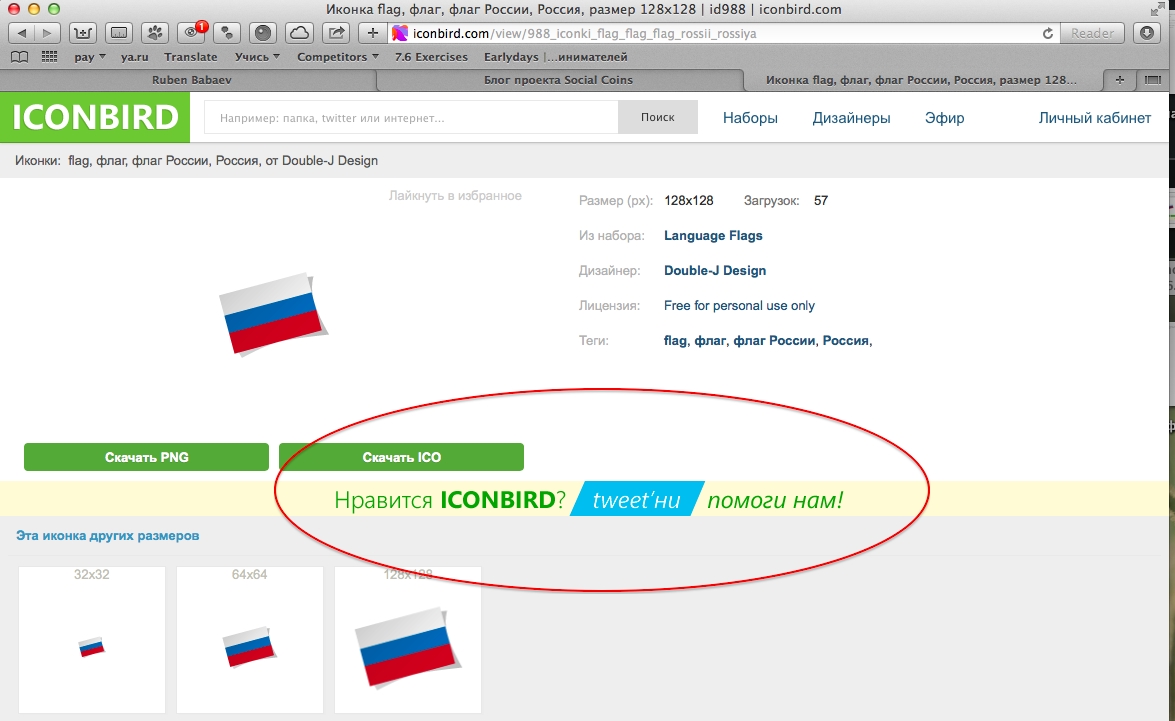
Task: Reload the page with the refresh arrow
Action: tap(1048, 33)
